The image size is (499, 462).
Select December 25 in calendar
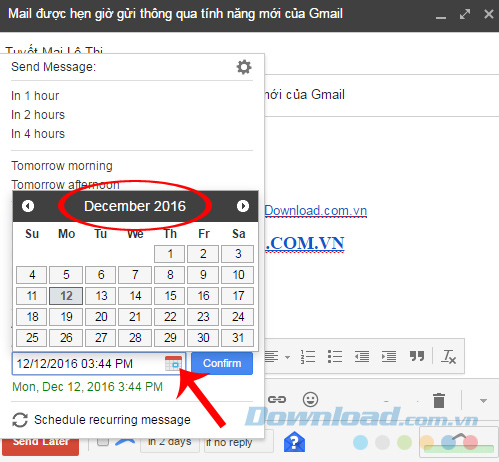pos(32,338)
